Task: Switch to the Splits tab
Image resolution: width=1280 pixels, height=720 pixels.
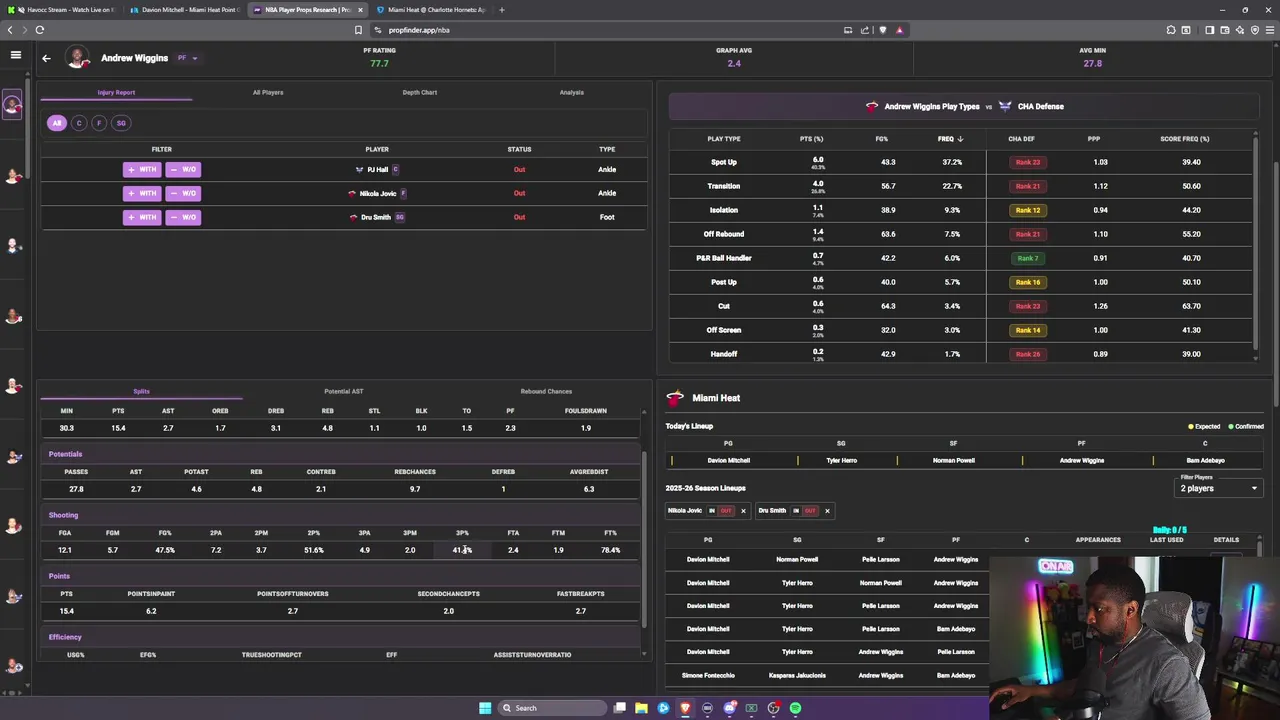Action: 141,391
